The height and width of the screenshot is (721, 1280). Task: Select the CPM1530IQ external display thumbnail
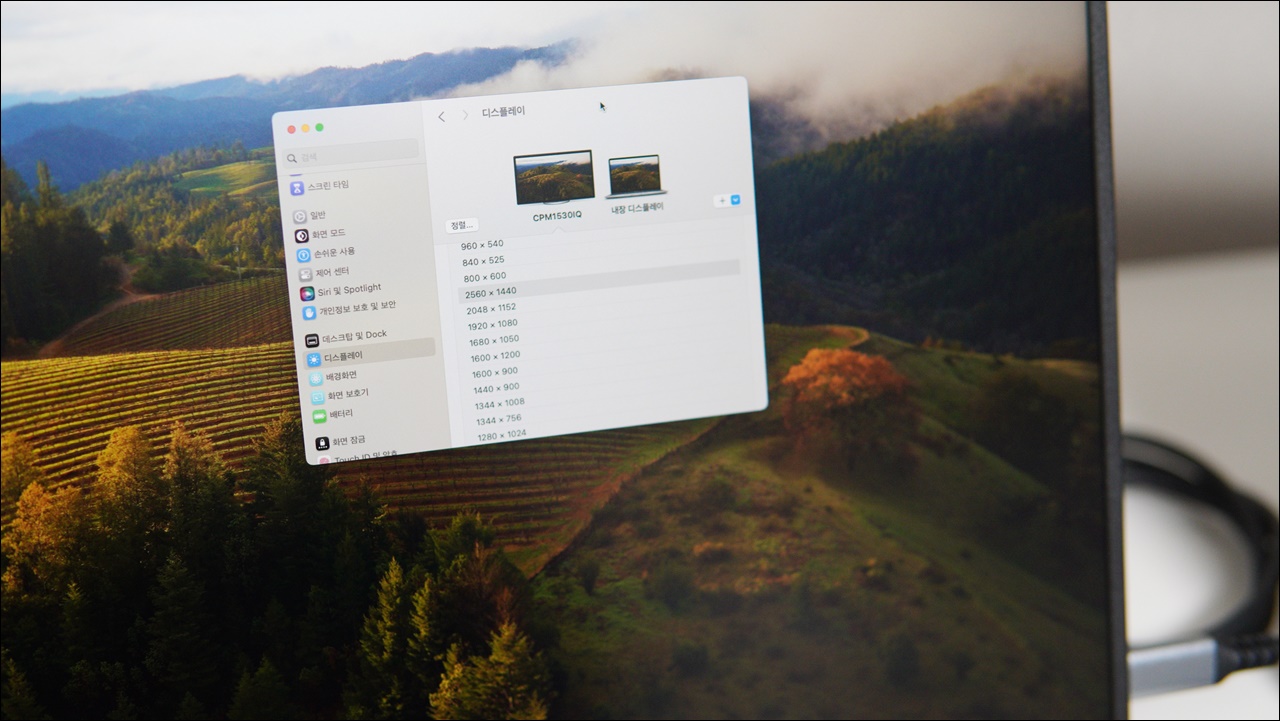tap(554, 180)
